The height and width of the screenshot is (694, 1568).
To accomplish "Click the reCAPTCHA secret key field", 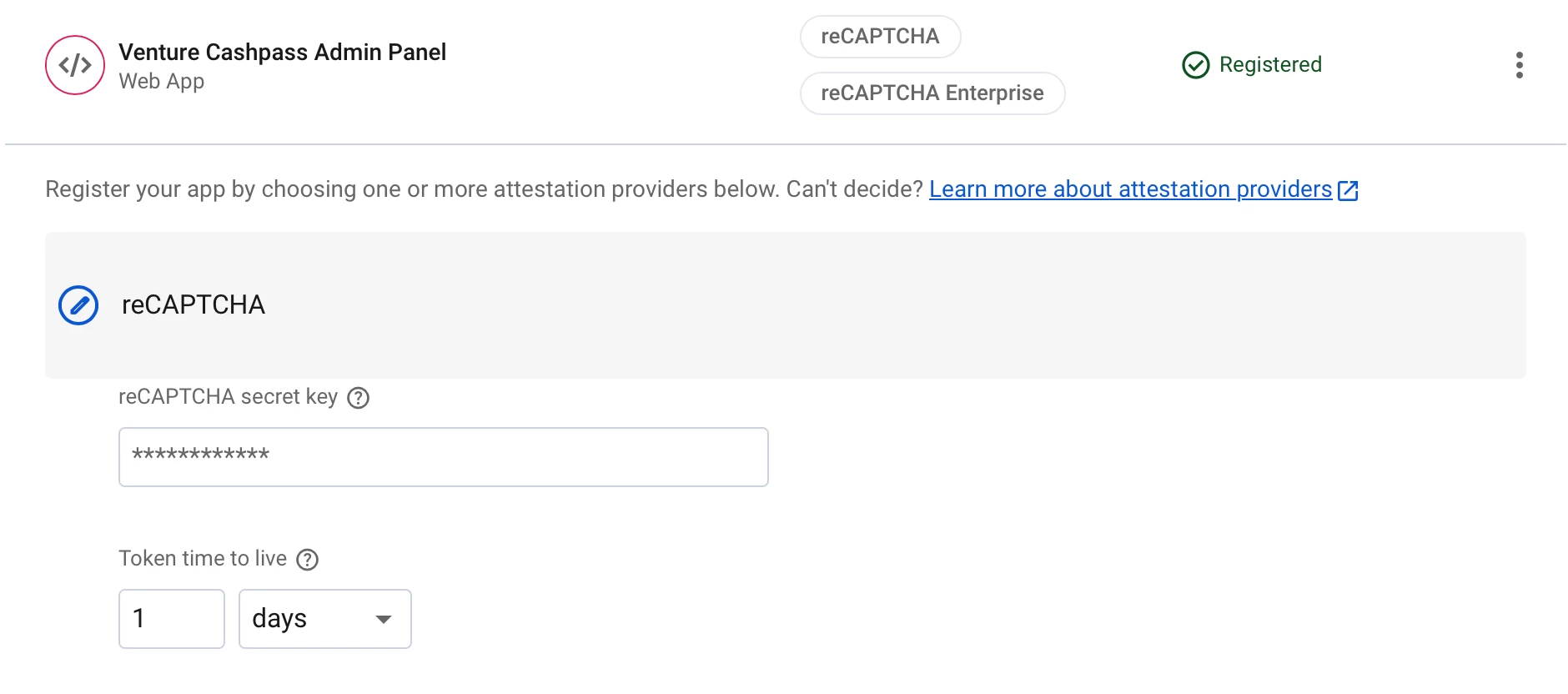I will [444, 457].
